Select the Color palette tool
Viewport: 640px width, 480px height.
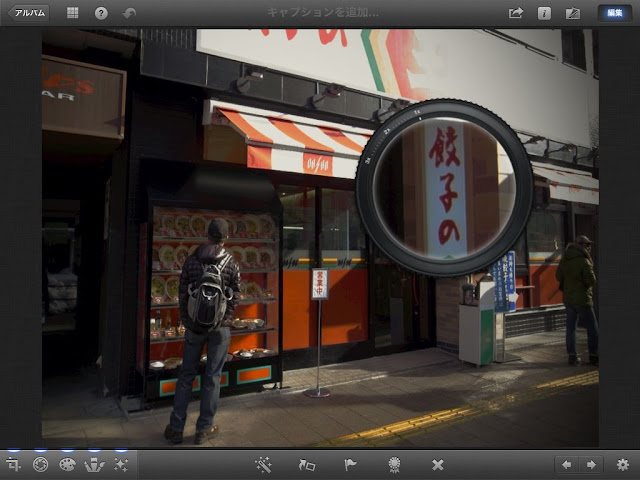click(67, 464)
